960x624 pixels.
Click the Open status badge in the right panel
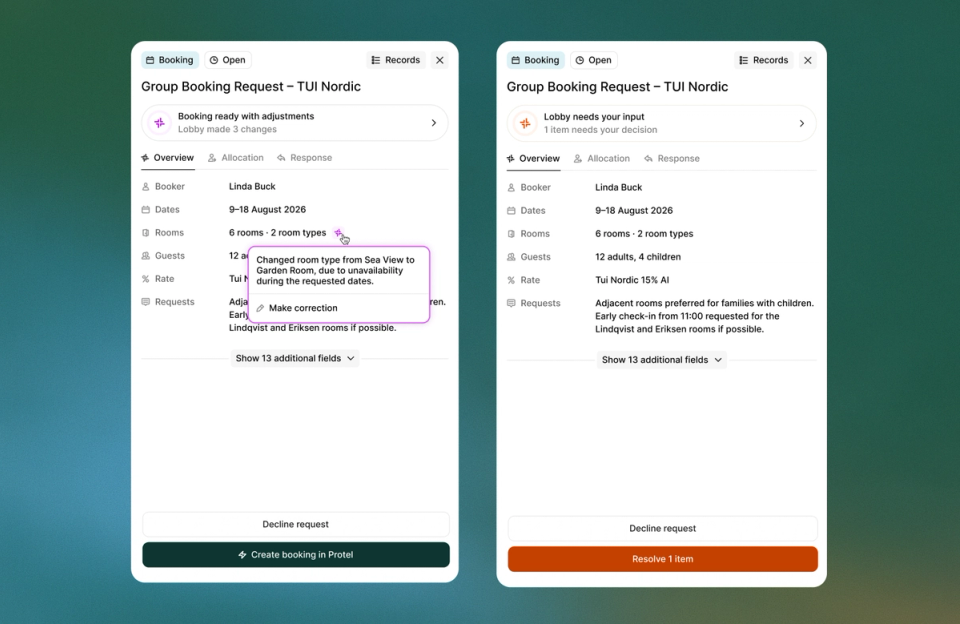pos(594,60)
